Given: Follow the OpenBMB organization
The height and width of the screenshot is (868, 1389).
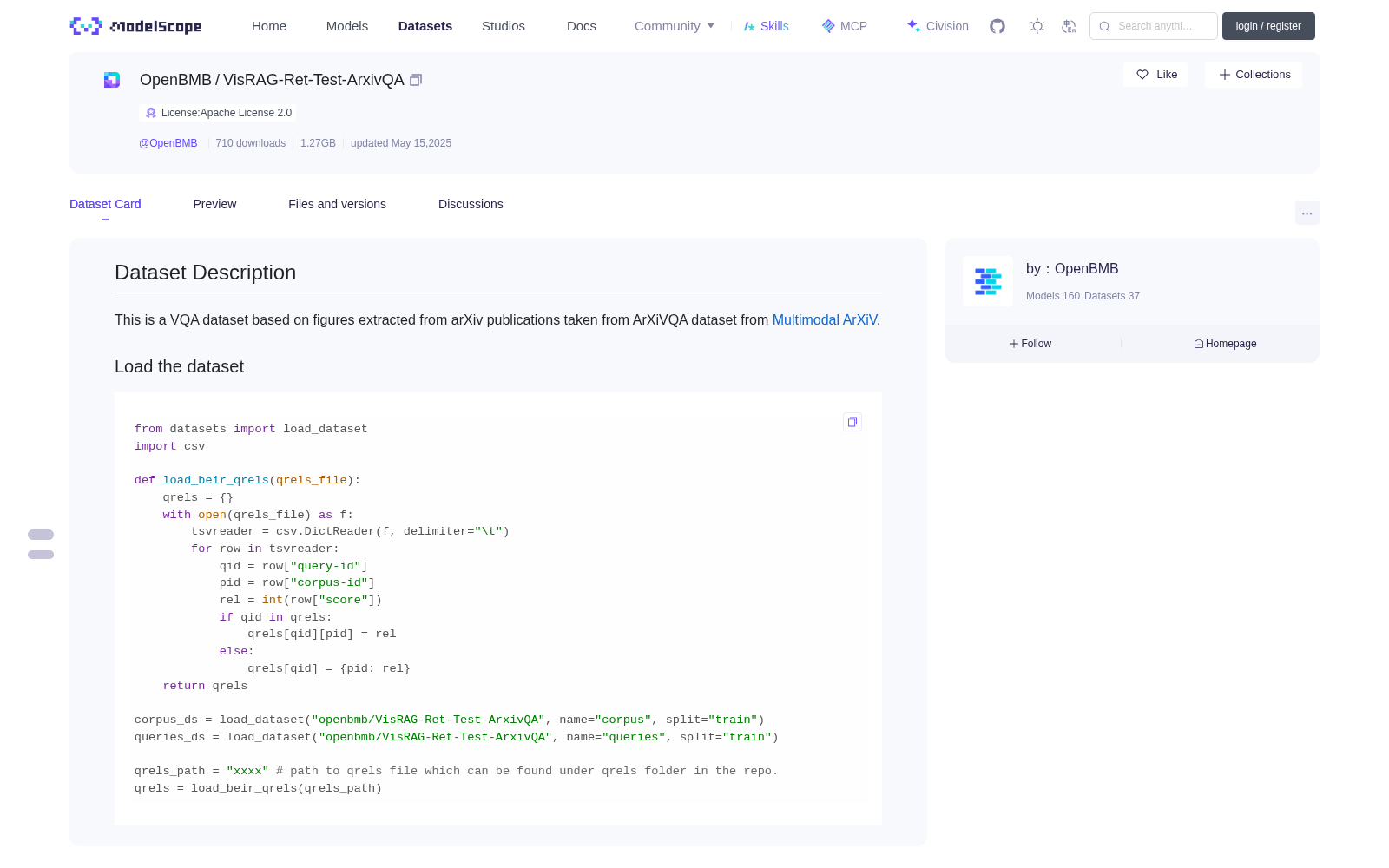Looking at the screenshot, I should 1030,344.
